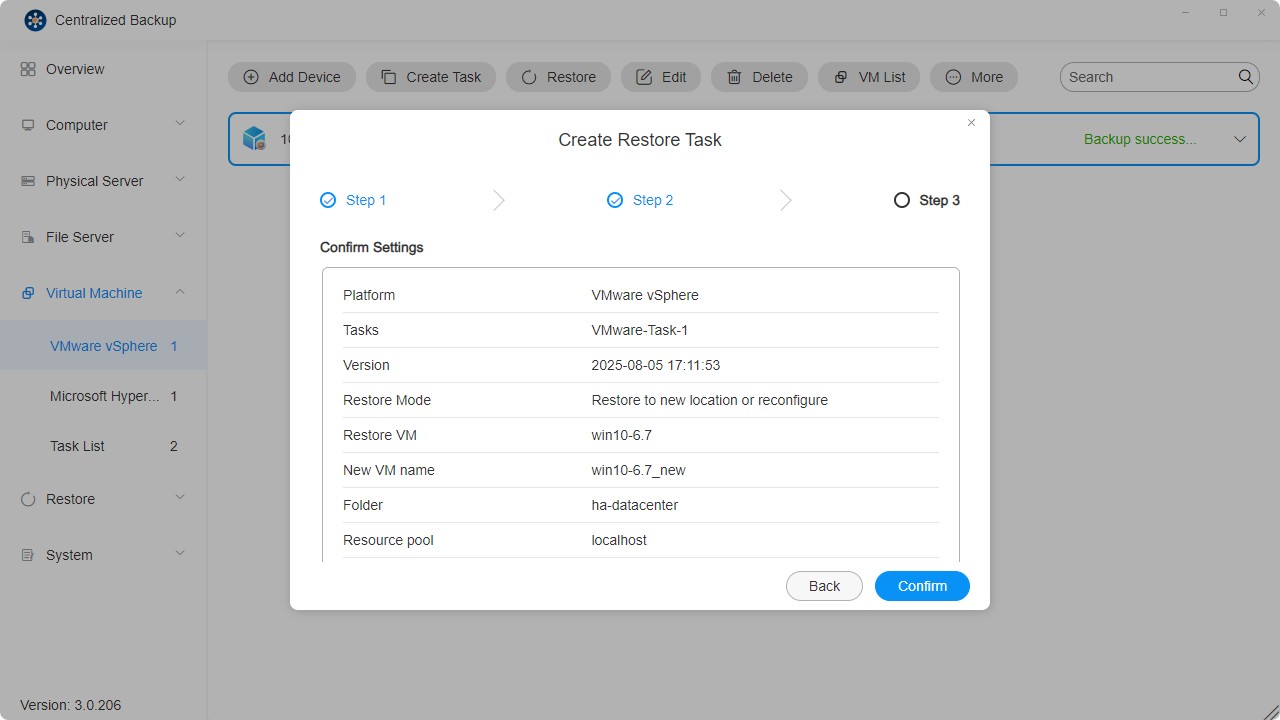
Task: Click the More options icon
Action: coord(953,77)
